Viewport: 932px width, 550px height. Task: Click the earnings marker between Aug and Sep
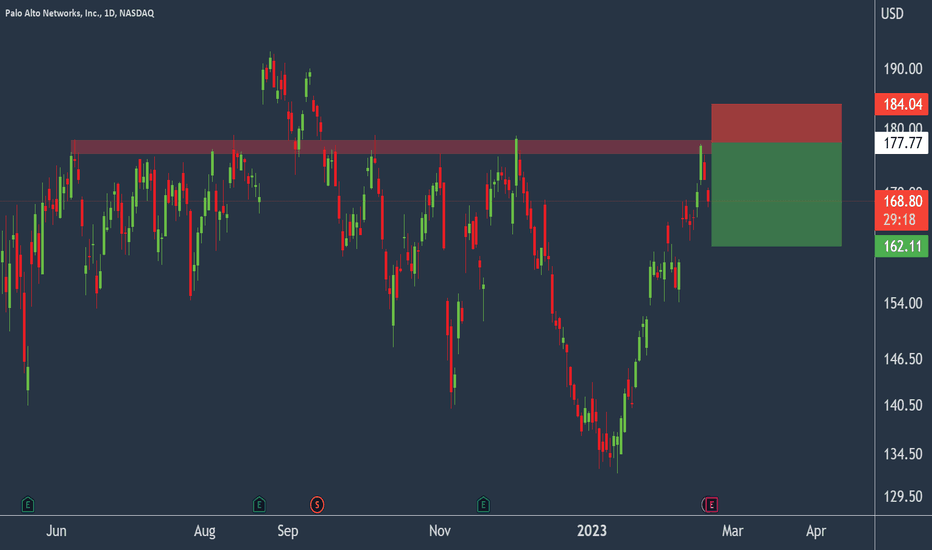click(x=259, y=505)
